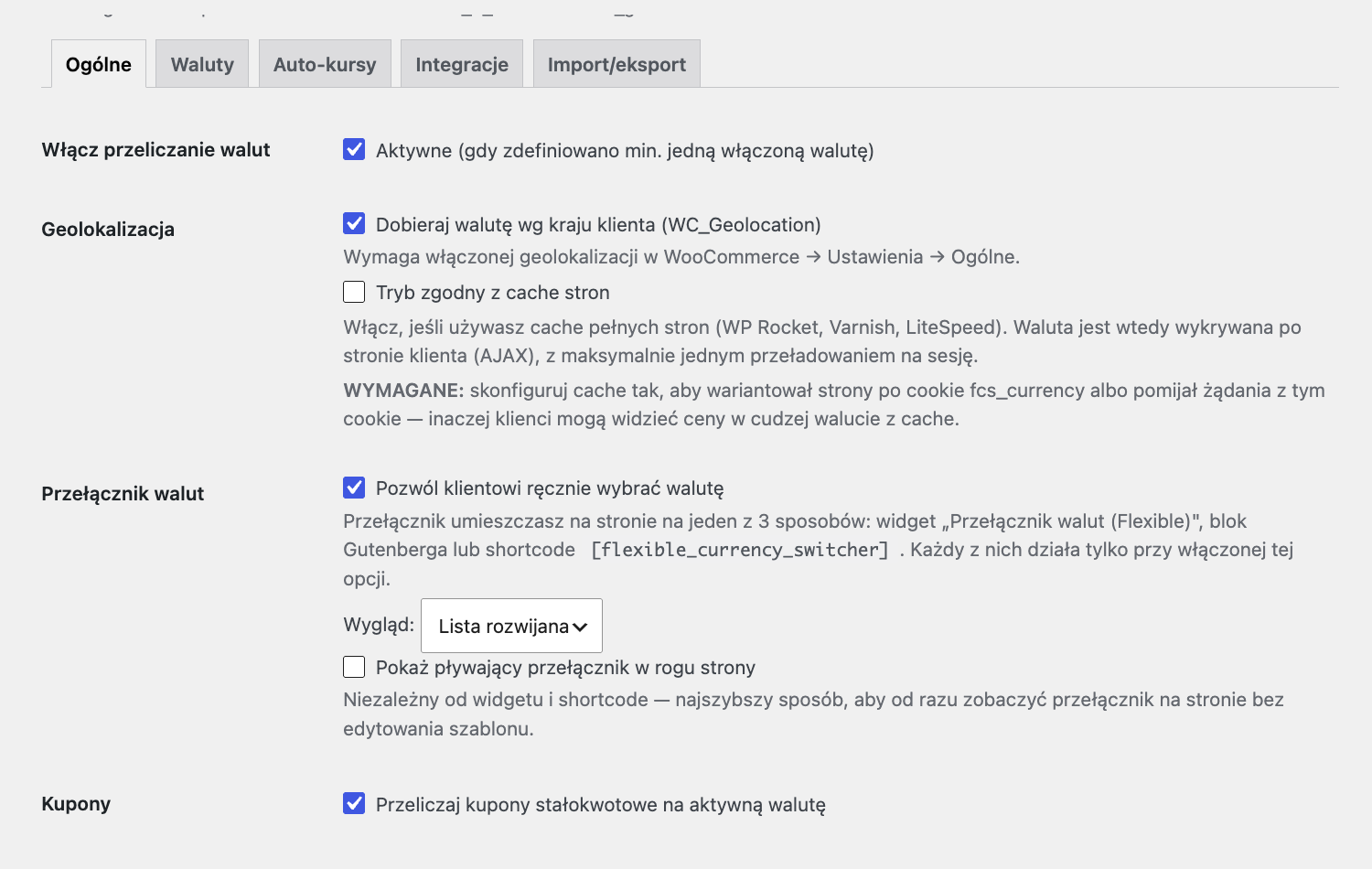This screenshot has height=869, width=1372.
Task: Open the Auto-kursy tab
Action: [x=325, y=64]
